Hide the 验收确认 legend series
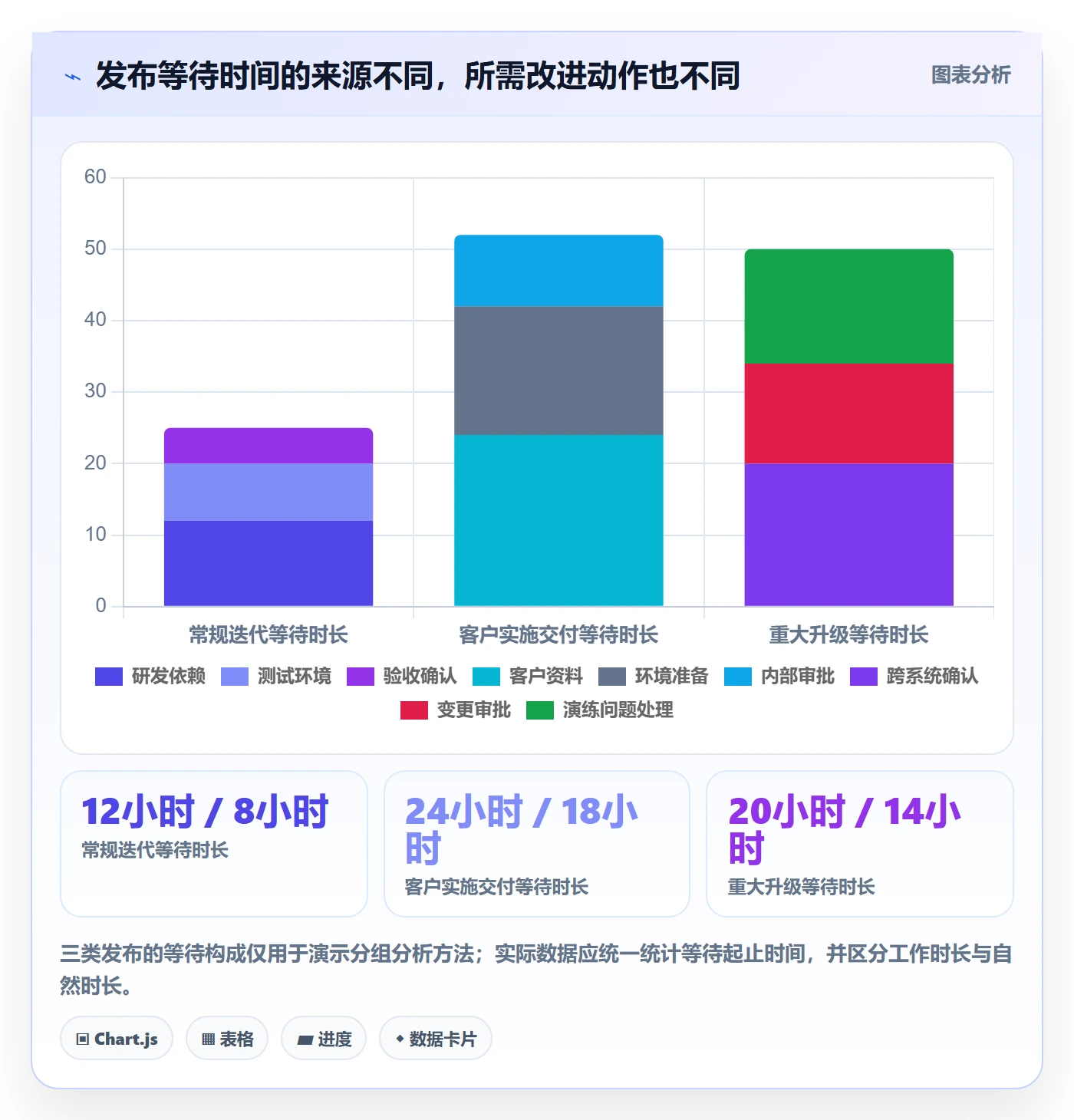This screenshot has width=1074, height=1120. tap(402, 677)
